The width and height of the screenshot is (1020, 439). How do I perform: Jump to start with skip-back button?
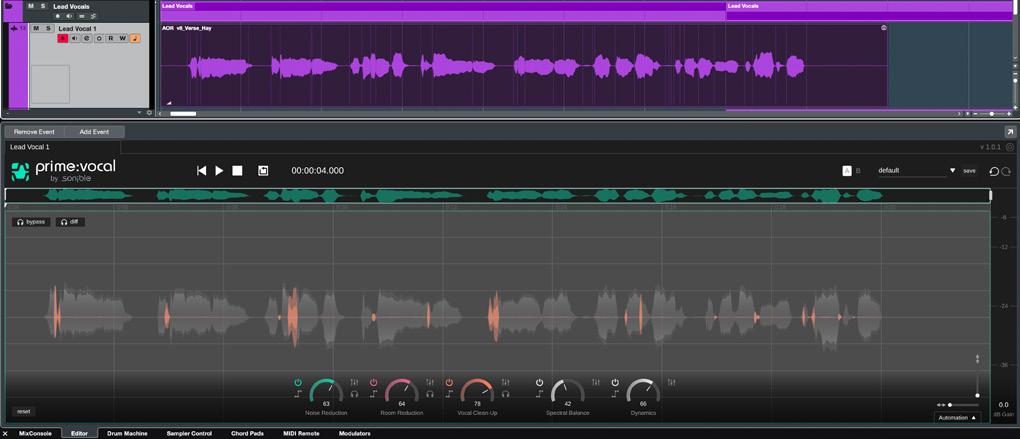tap(202, 170)
